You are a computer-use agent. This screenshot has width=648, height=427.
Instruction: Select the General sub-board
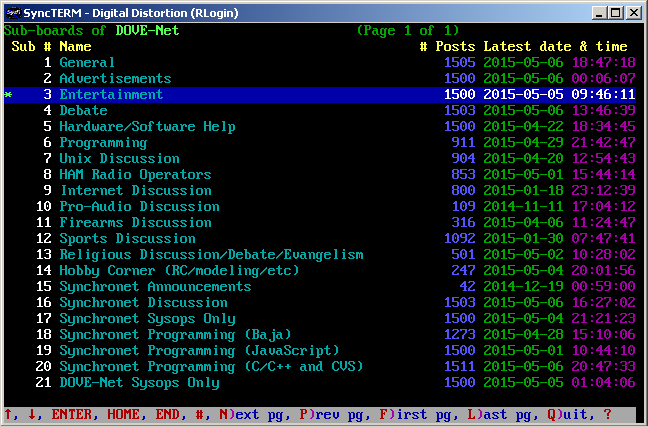[87, 63]
